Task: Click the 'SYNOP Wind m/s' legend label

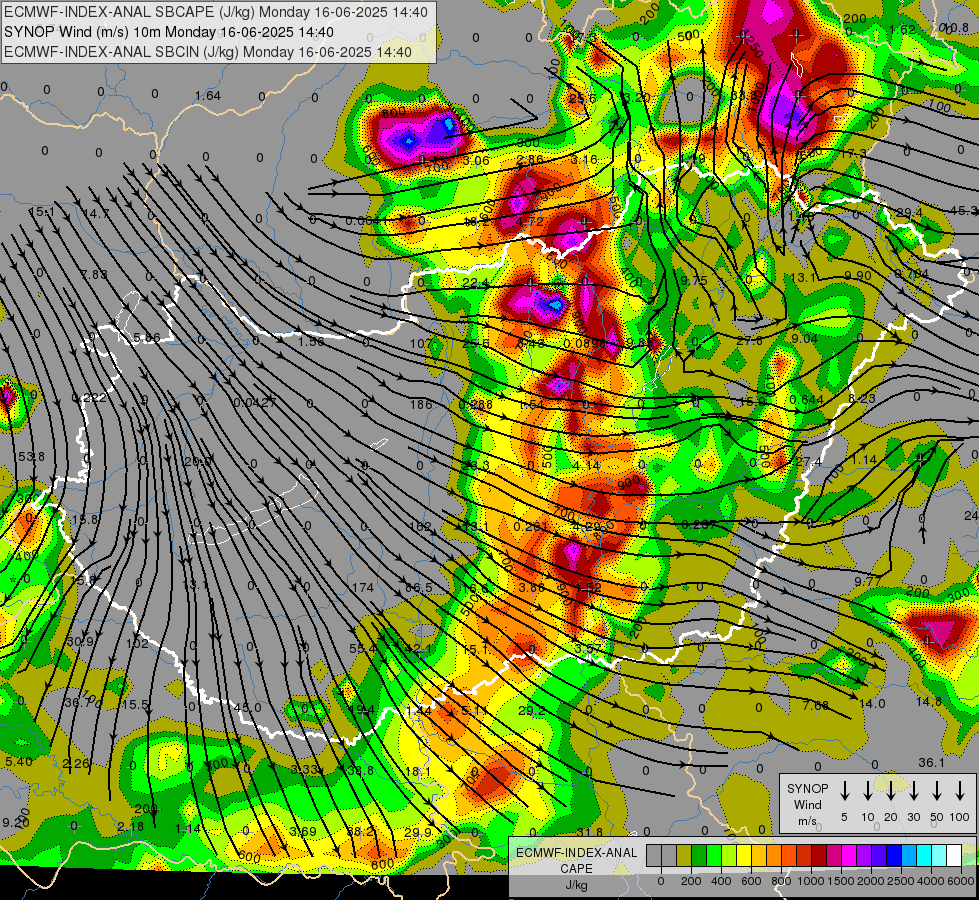Action: (807, 804)
